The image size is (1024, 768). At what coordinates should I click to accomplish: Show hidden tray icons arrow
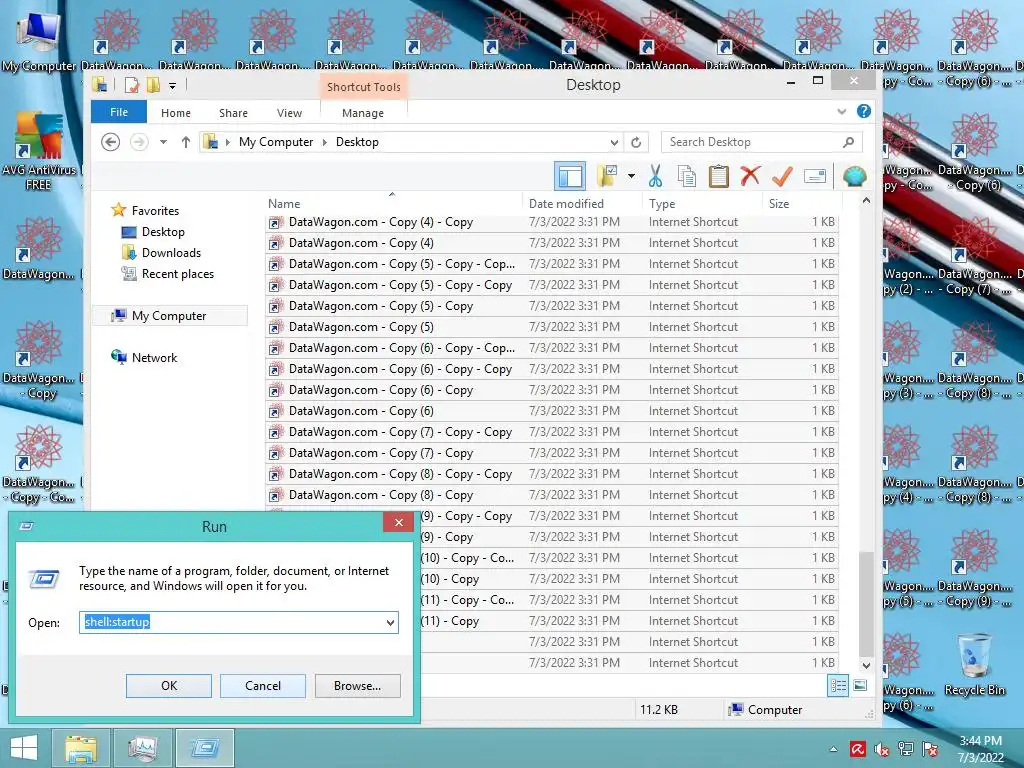click(833, 749)
